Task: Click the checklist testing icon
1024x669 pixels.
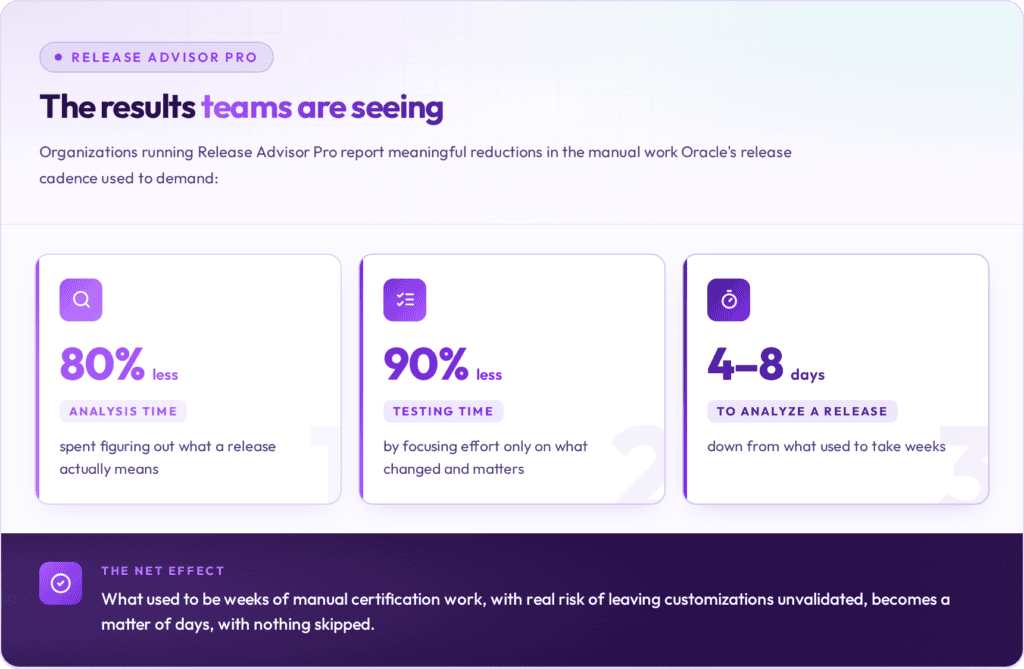Action: [405, 300]
